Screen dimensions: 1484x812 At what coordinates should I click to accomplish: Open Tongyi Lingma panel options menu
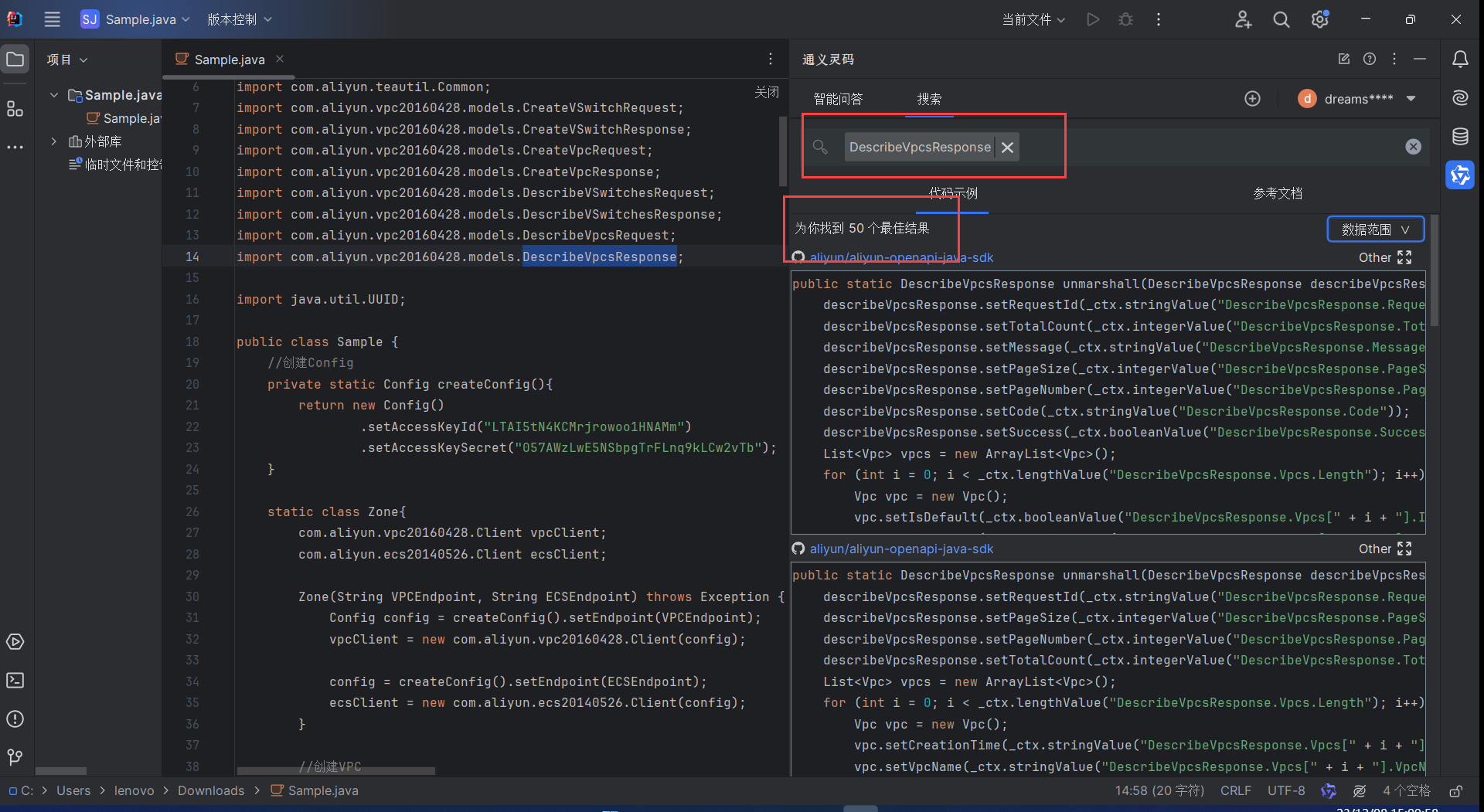click(x=1394, y=59)
